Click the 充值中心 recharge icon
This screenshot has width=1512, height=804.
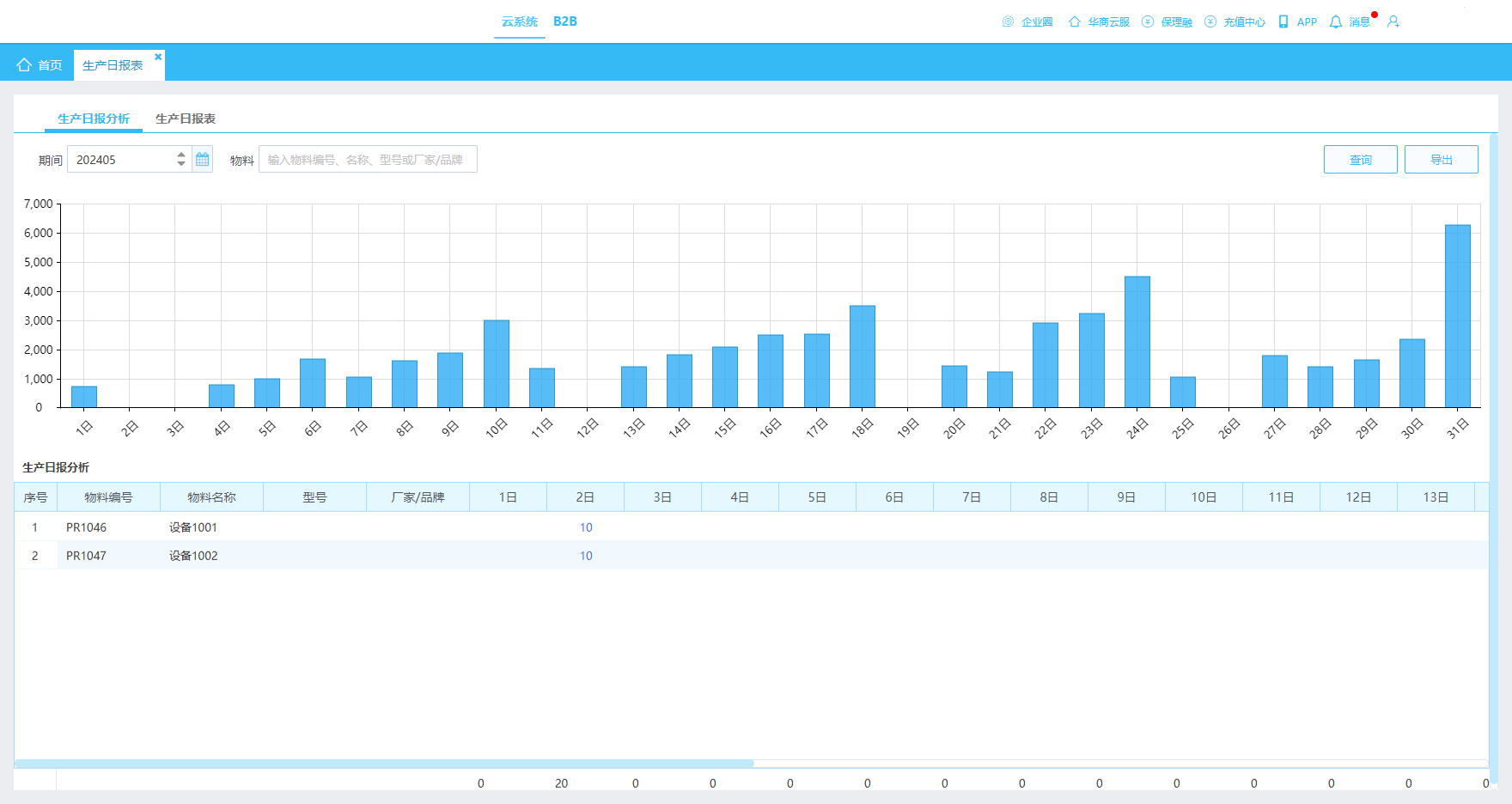[1210, 21]
